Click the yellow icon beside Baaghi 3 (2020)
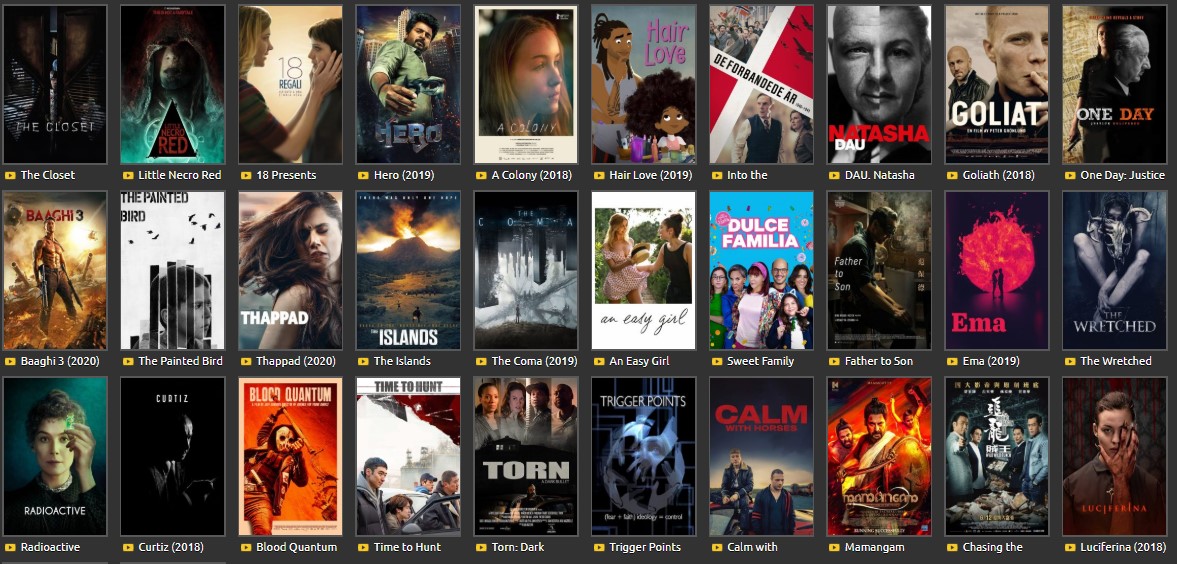Viewport: 1177px width, 564px height. (10, 361)
